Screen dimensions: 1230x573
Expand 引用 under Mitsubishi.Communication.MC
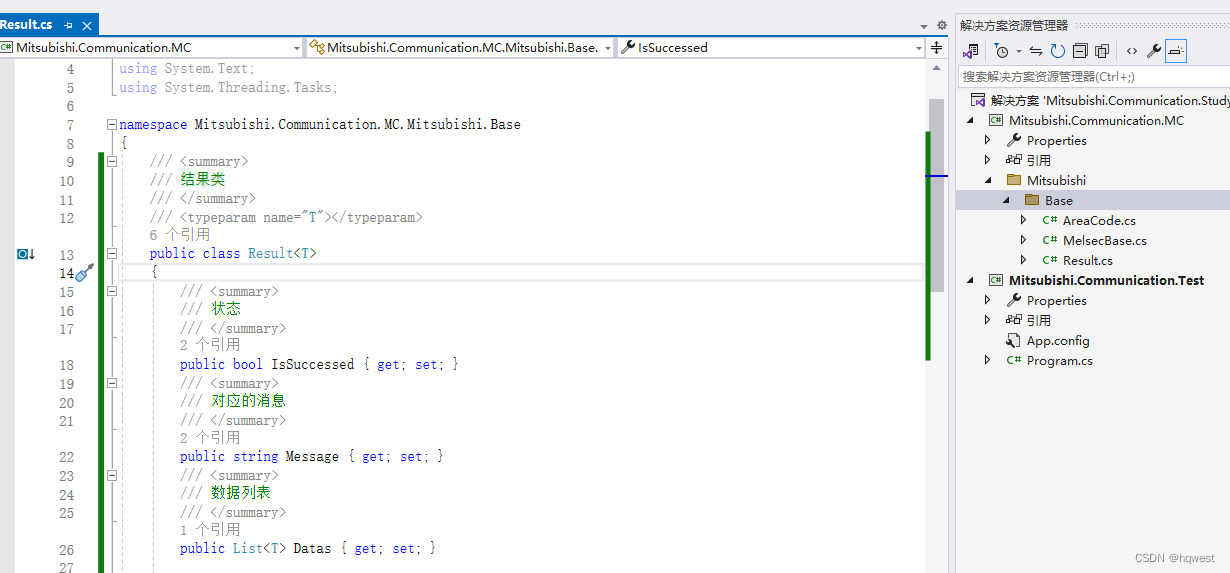click(987, 160)
